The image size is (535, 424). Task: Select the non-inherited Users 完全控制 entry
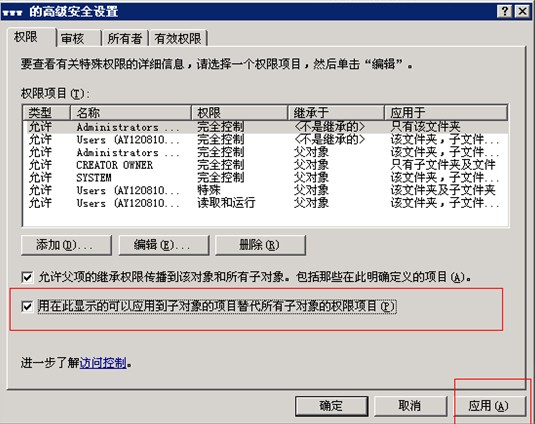(x=265, y=140)
